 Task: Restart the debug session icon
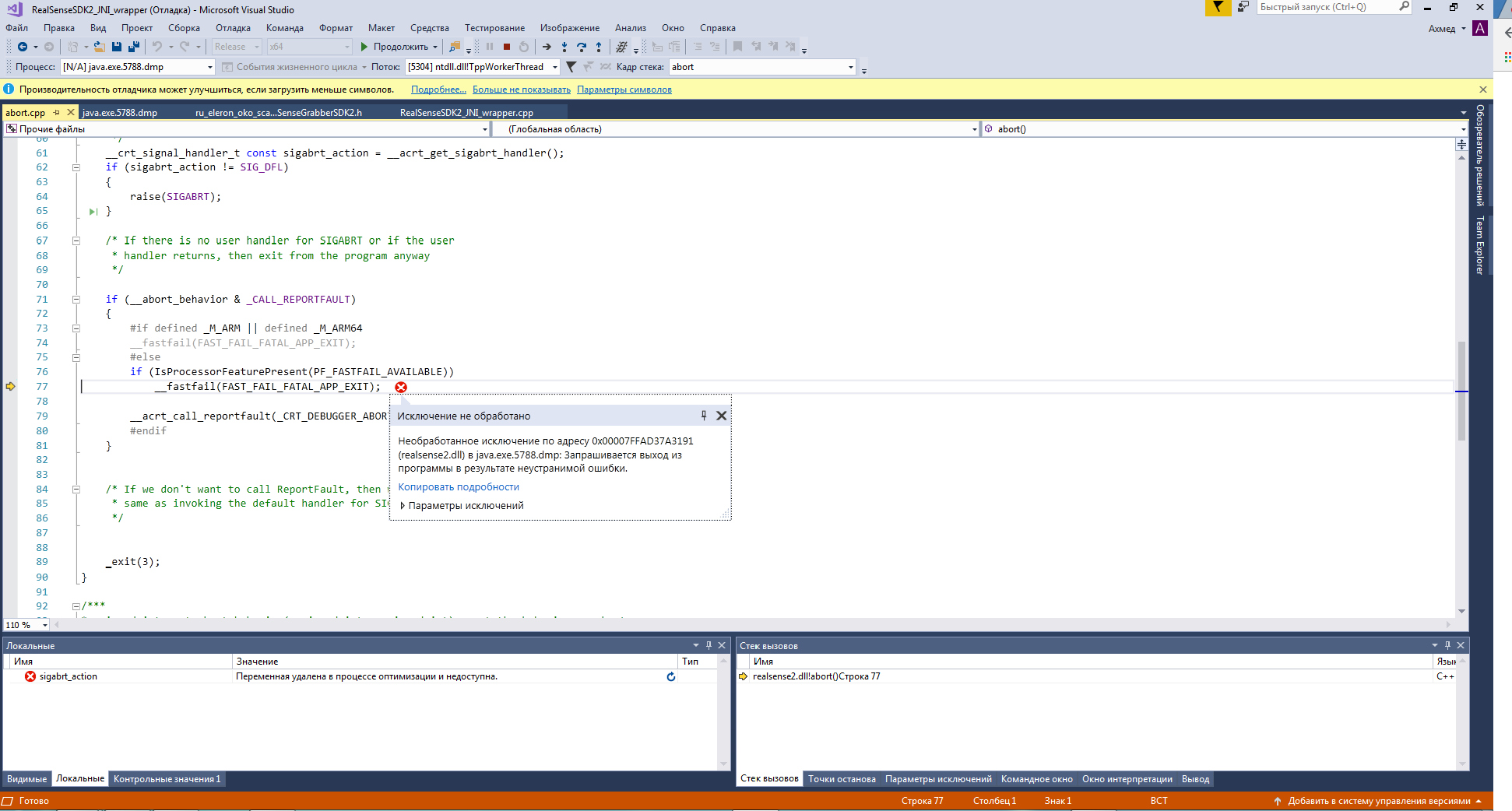(523, 47)
